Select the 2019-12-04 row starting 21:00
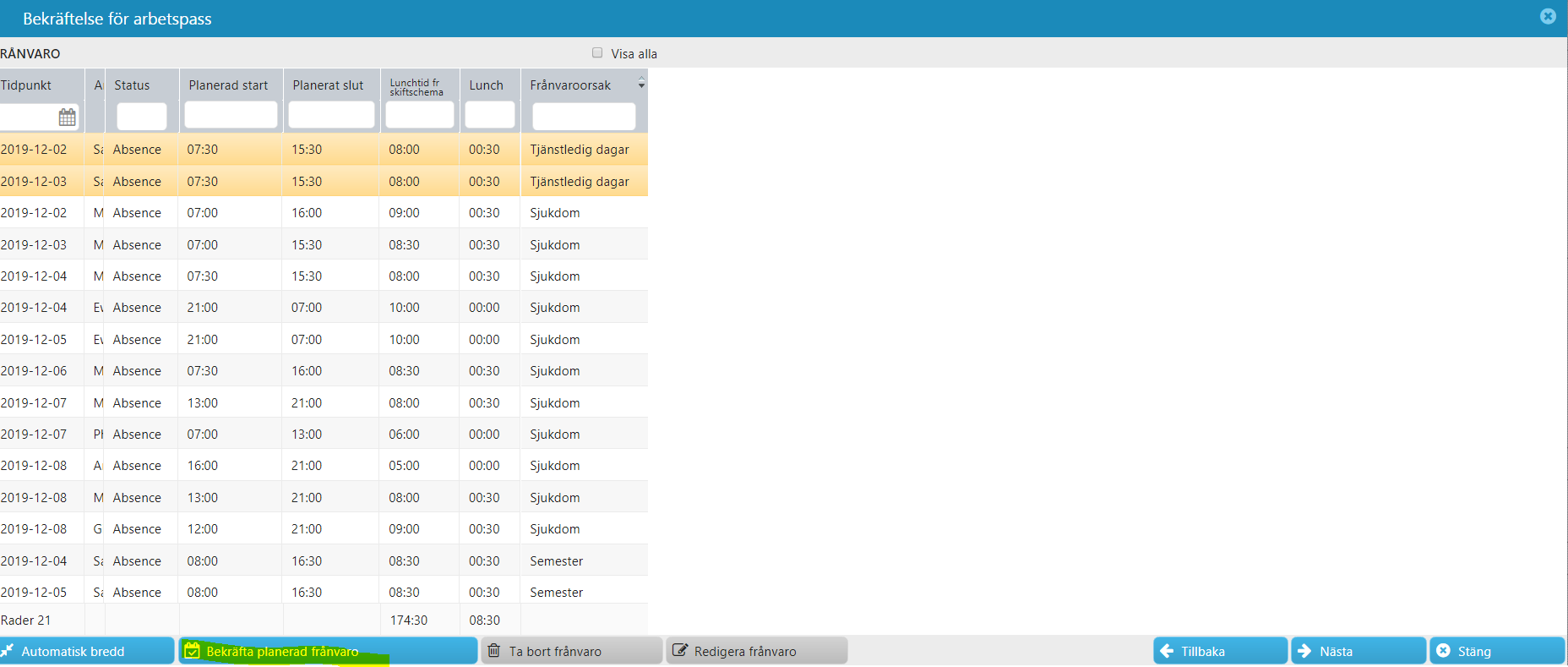This screenshot has width=1568, height=667. pos(324,308)
